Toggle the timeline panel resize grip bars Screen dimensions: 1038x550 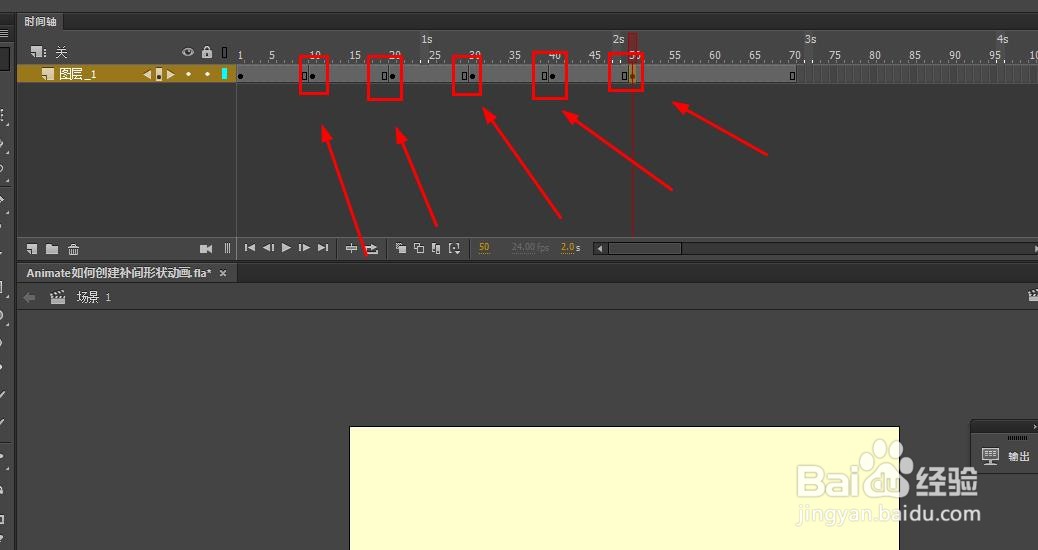pyautogui.click(x=227, y=249)
